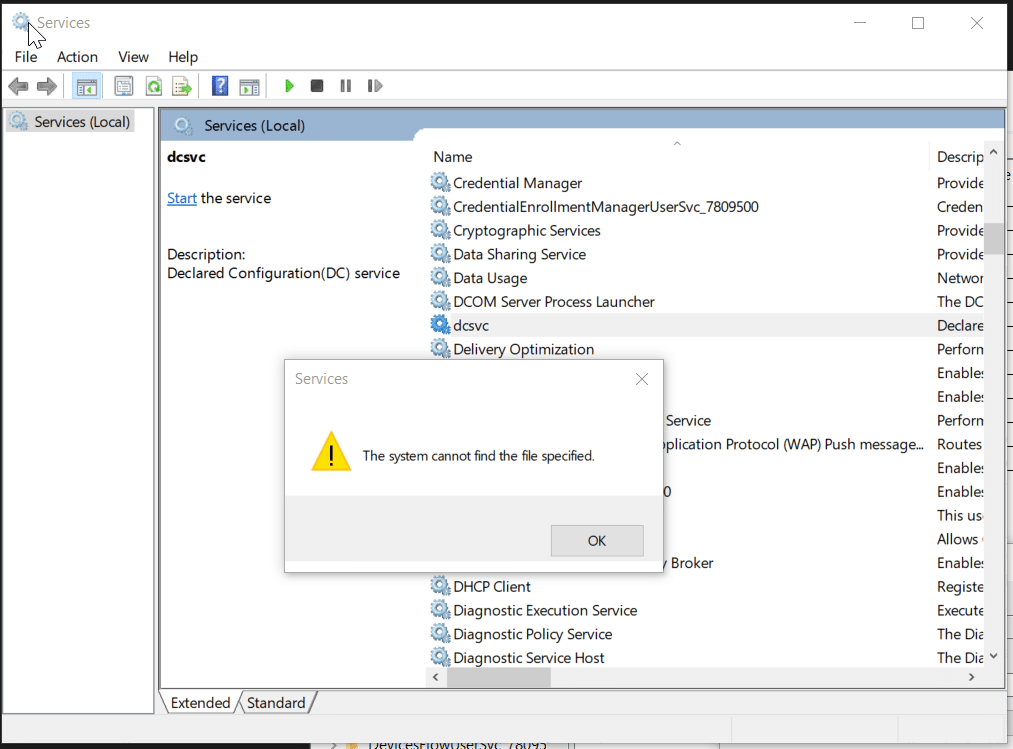Open the View menu
1013x749 pixels.
point(133,57)
